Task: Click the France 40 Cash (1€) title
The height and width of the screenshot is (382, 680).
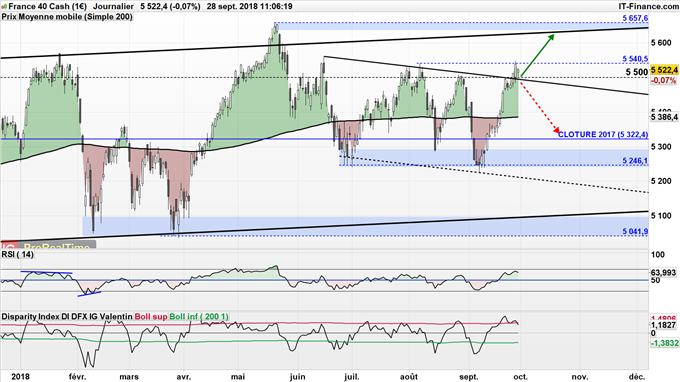Action: tap(47, 7)
